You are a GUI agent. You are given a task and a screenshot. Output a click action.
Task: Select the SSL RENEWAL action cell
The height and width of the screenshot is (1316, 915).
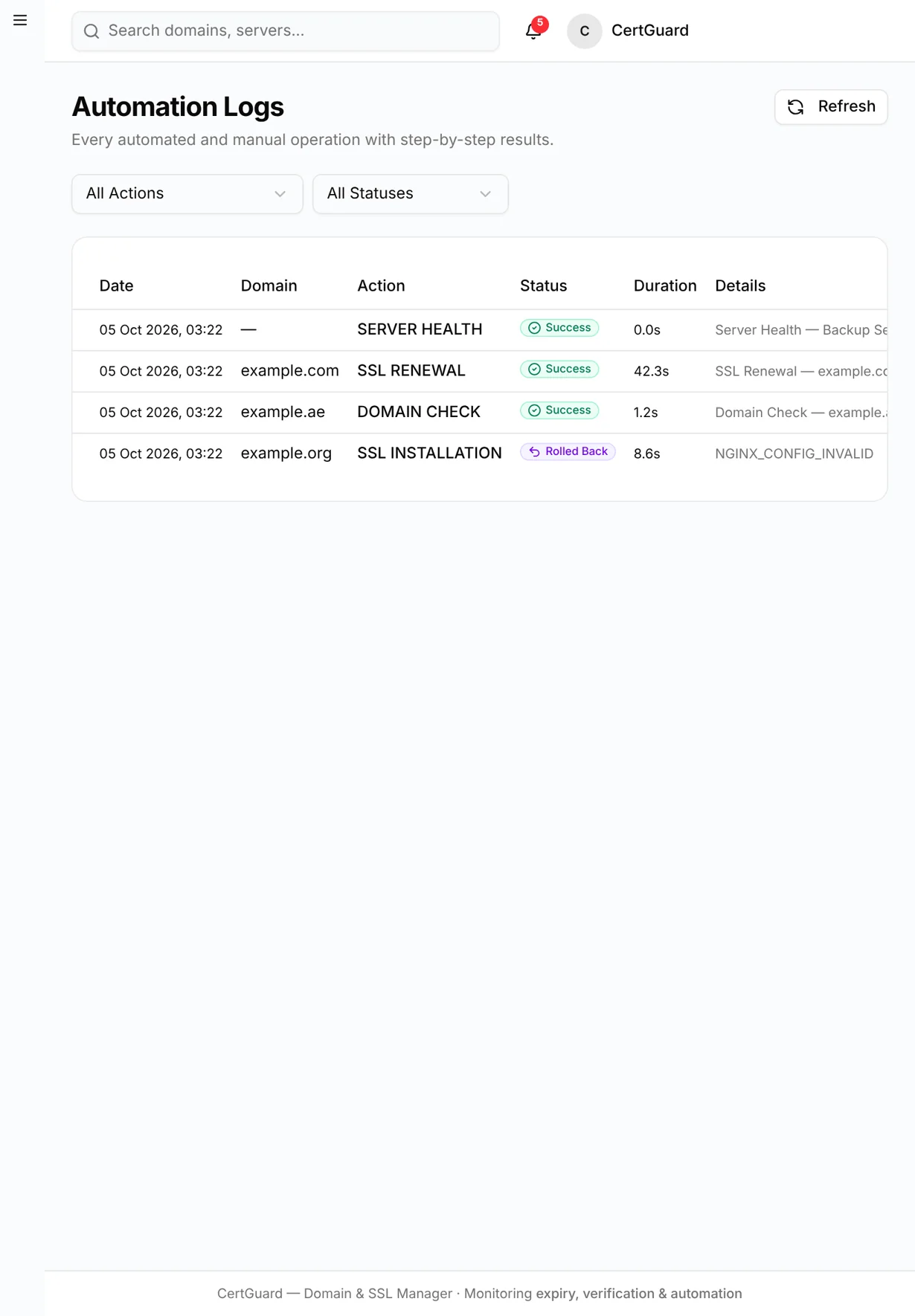pos(411,371)
